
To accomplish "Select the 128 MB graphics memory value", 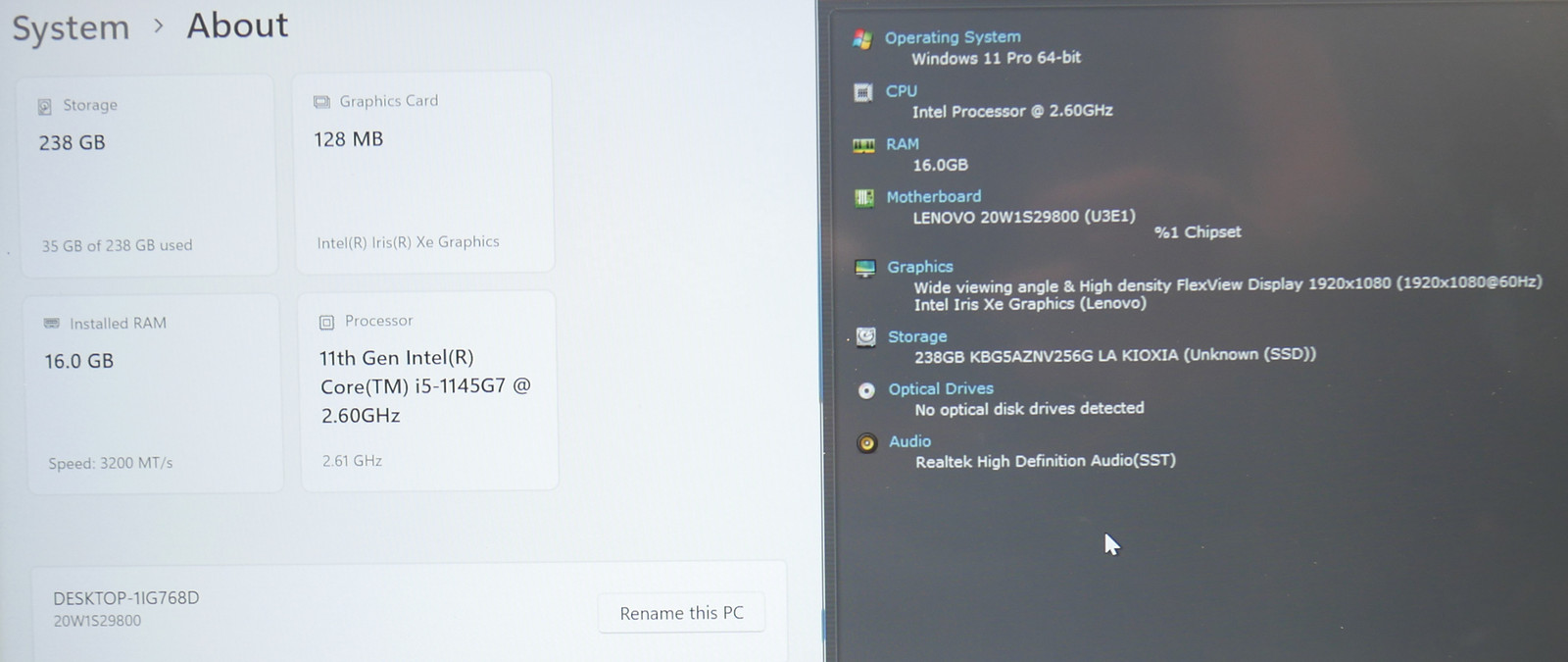I will click(x=348, y=139).
